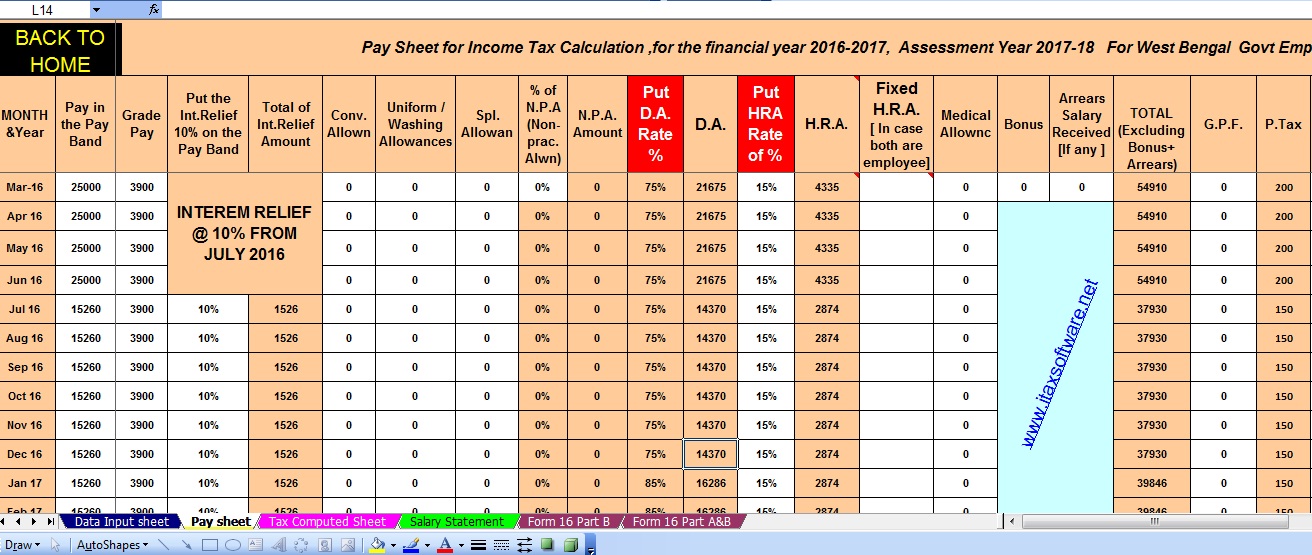Open the Line Style options
1312x555 pixels.
pyautogui.click(x=478, y=545)
